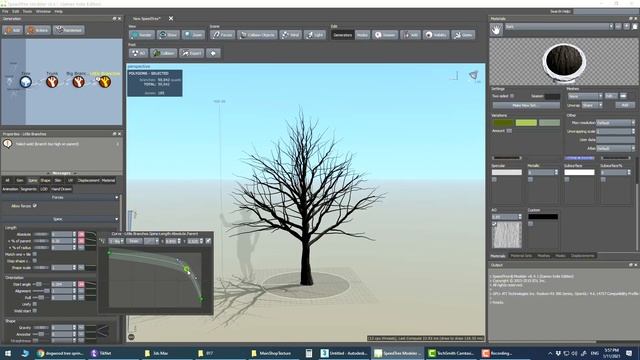Image resolution: width=640 pixels, height=360 pixels.
Task: Click the message balloon icon in Properties
Action: tap(7, 144)
